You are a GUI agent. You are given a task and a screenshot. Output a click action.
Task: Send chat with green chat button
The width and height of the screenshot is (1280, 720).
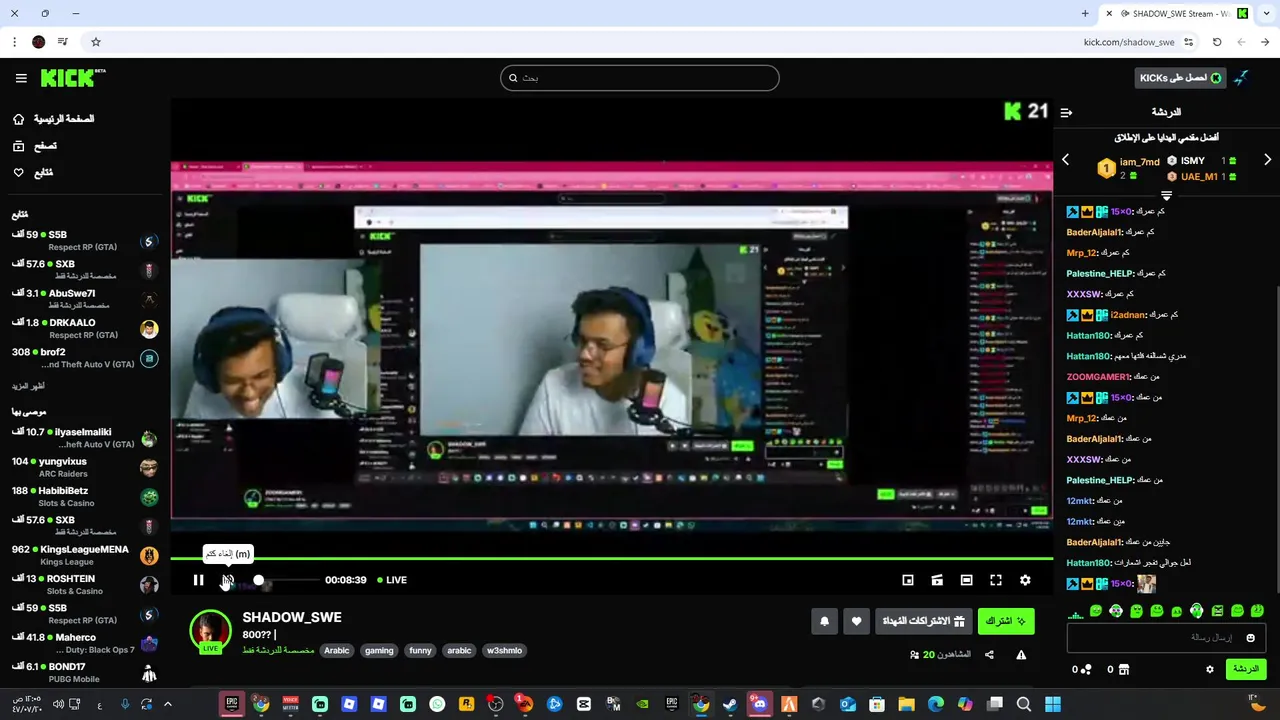point(1246,669)
